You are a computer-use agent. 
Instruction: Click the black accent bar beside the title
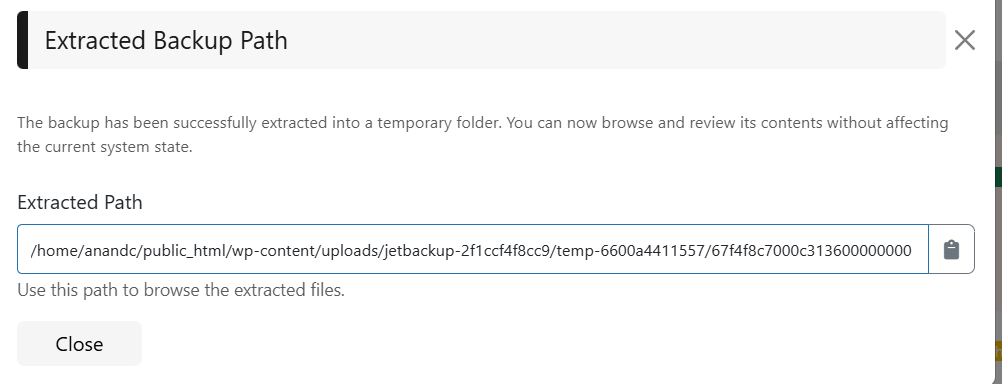[22, 40]
